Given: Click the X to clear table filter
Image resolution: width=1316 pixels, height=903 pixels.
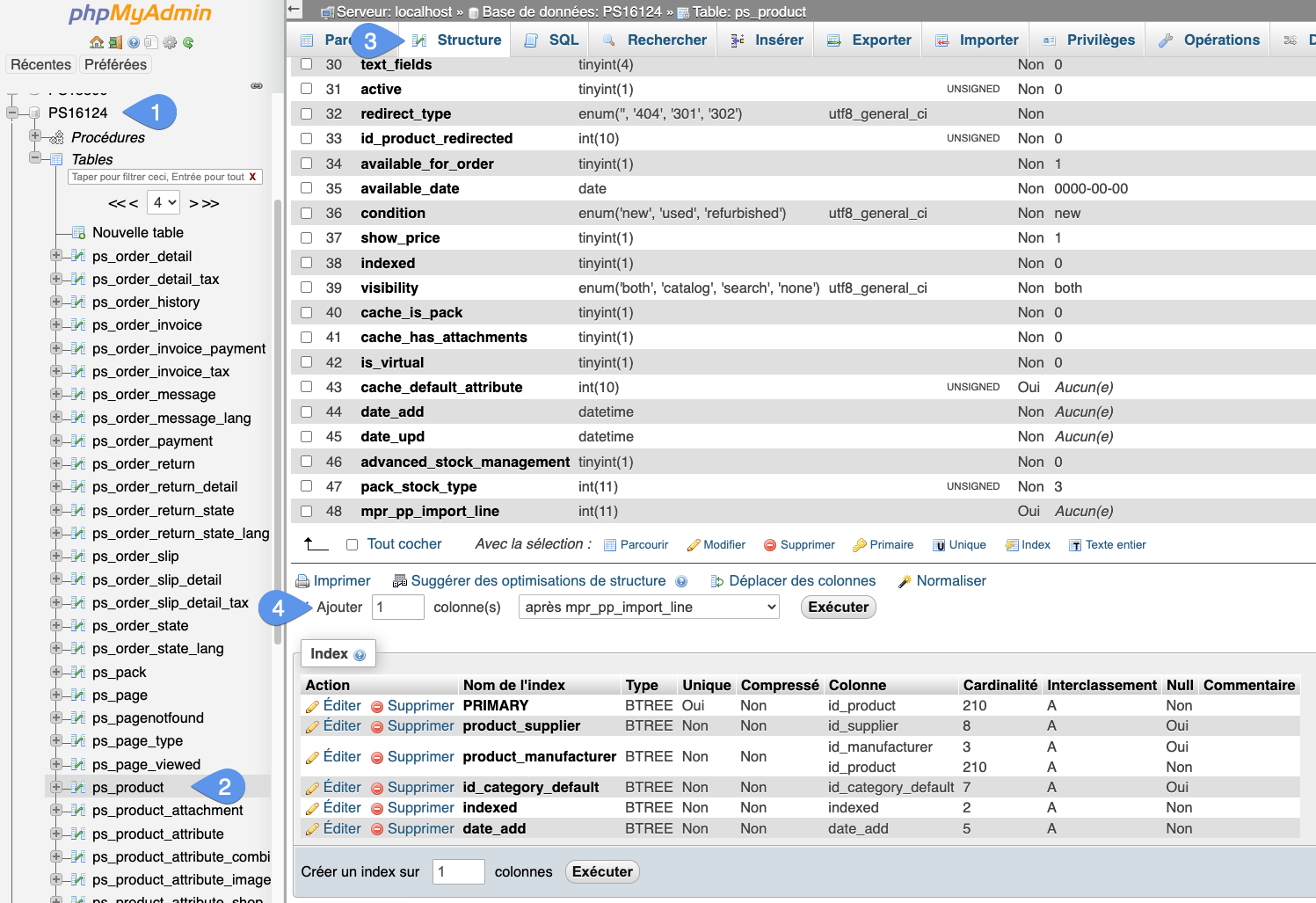Looking at the screenshot, I should click(253, 177).
